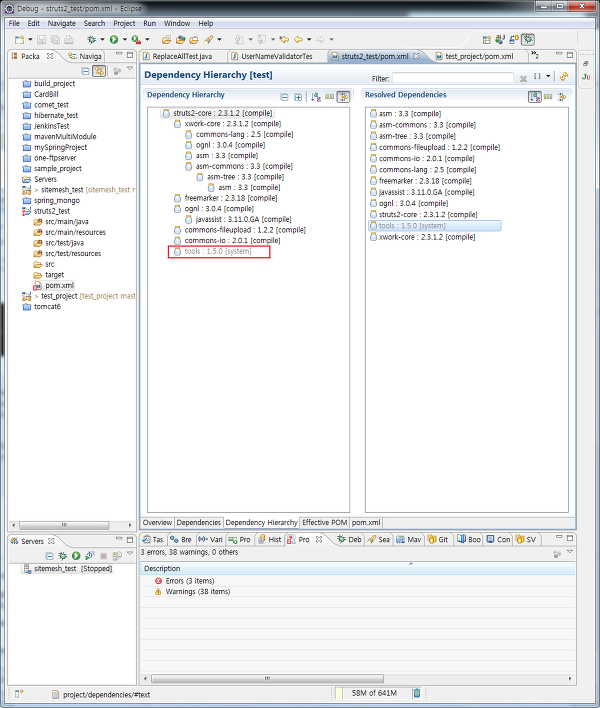Collapse All in Package Explorer toolbar
The image size is (600, 708).
pos(85,71)
